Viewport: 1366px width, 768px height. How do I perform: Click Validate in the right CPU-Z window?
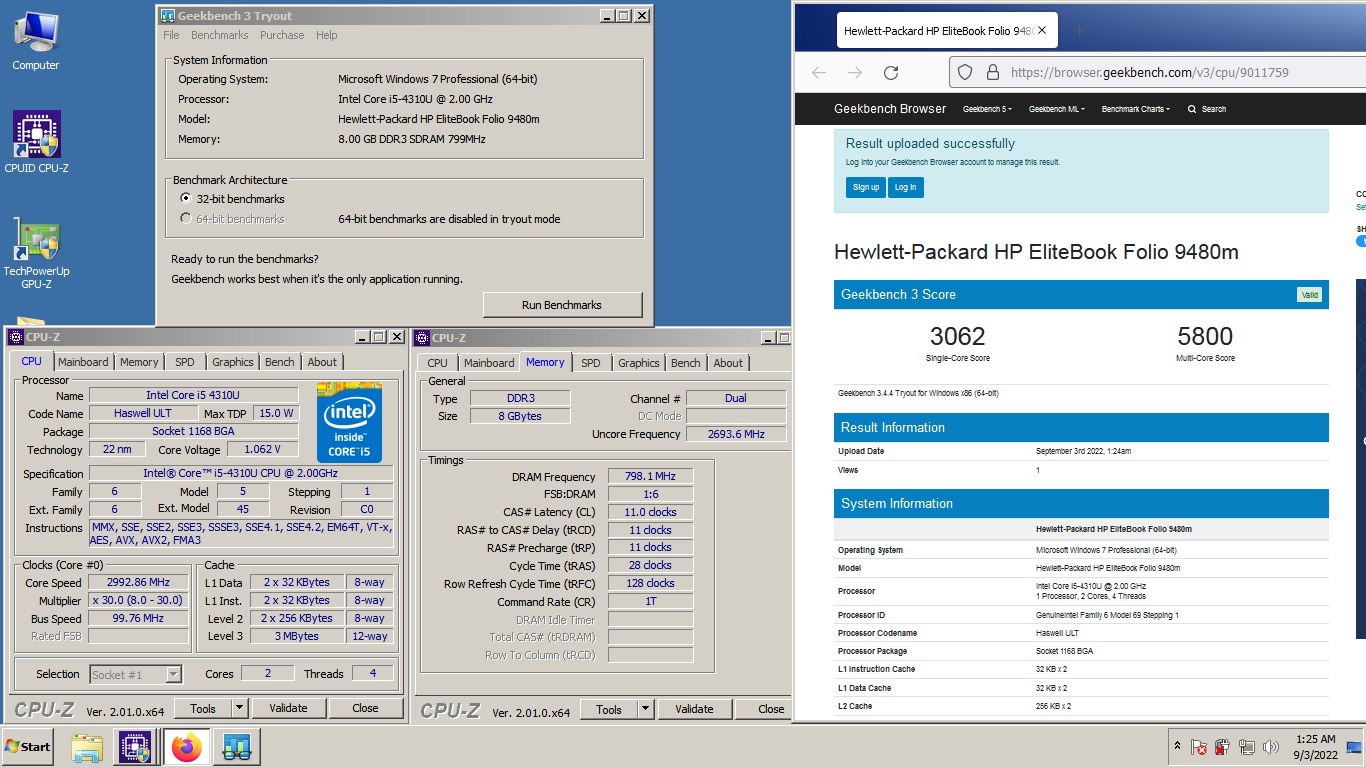tap(694, 709)
